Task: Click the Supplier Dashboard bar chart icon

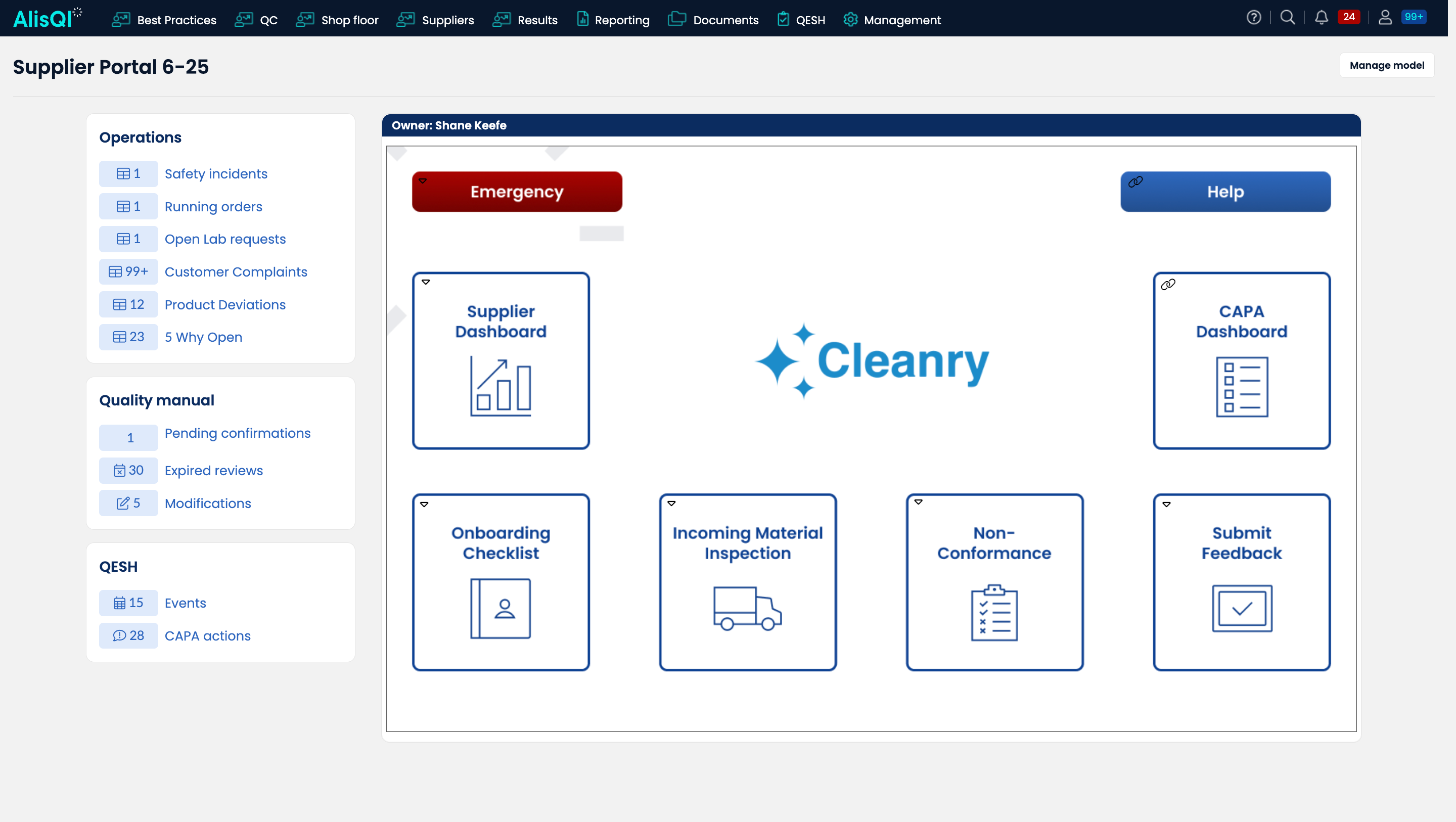Action: (501, 387)
